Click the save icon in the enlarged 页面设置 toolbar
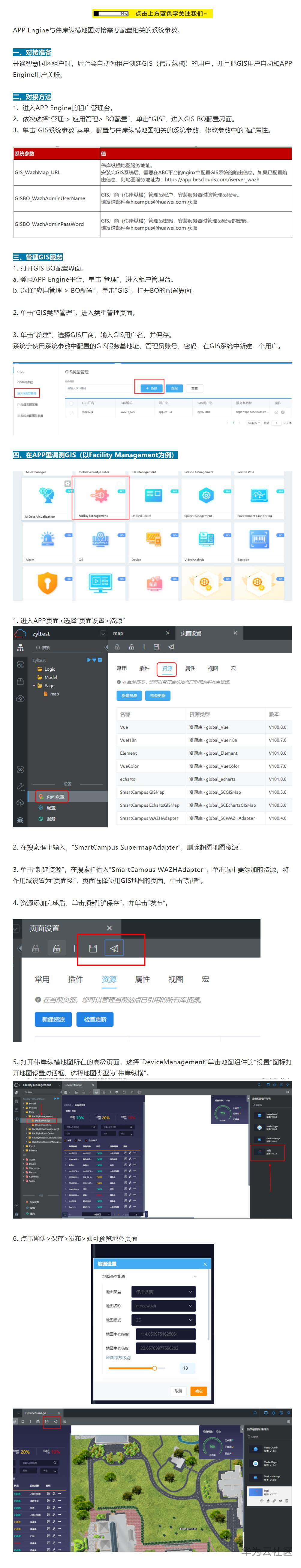Screen dimensions: 301x1568 pyautogui.click(x=93, y=948)
